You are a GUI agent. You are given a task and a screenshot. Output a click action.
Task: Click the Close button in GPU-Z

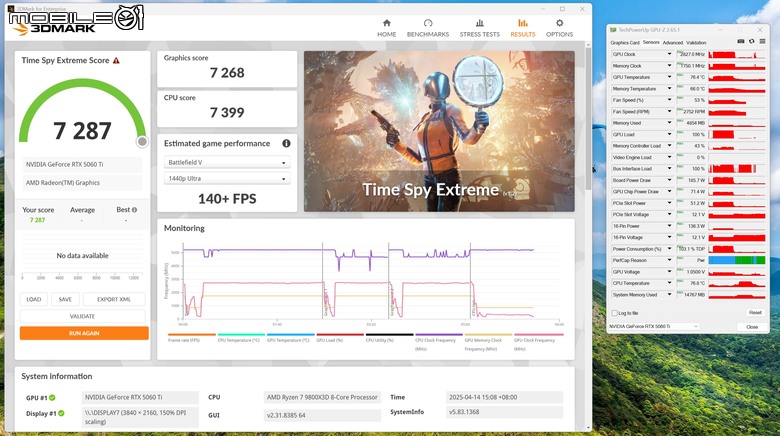752,327
